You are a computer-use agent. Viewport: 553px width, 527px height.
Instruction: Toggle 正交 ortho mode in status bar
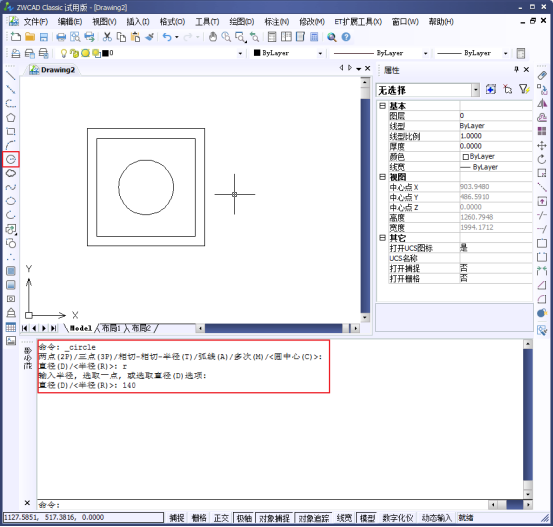tap(221, 518)
